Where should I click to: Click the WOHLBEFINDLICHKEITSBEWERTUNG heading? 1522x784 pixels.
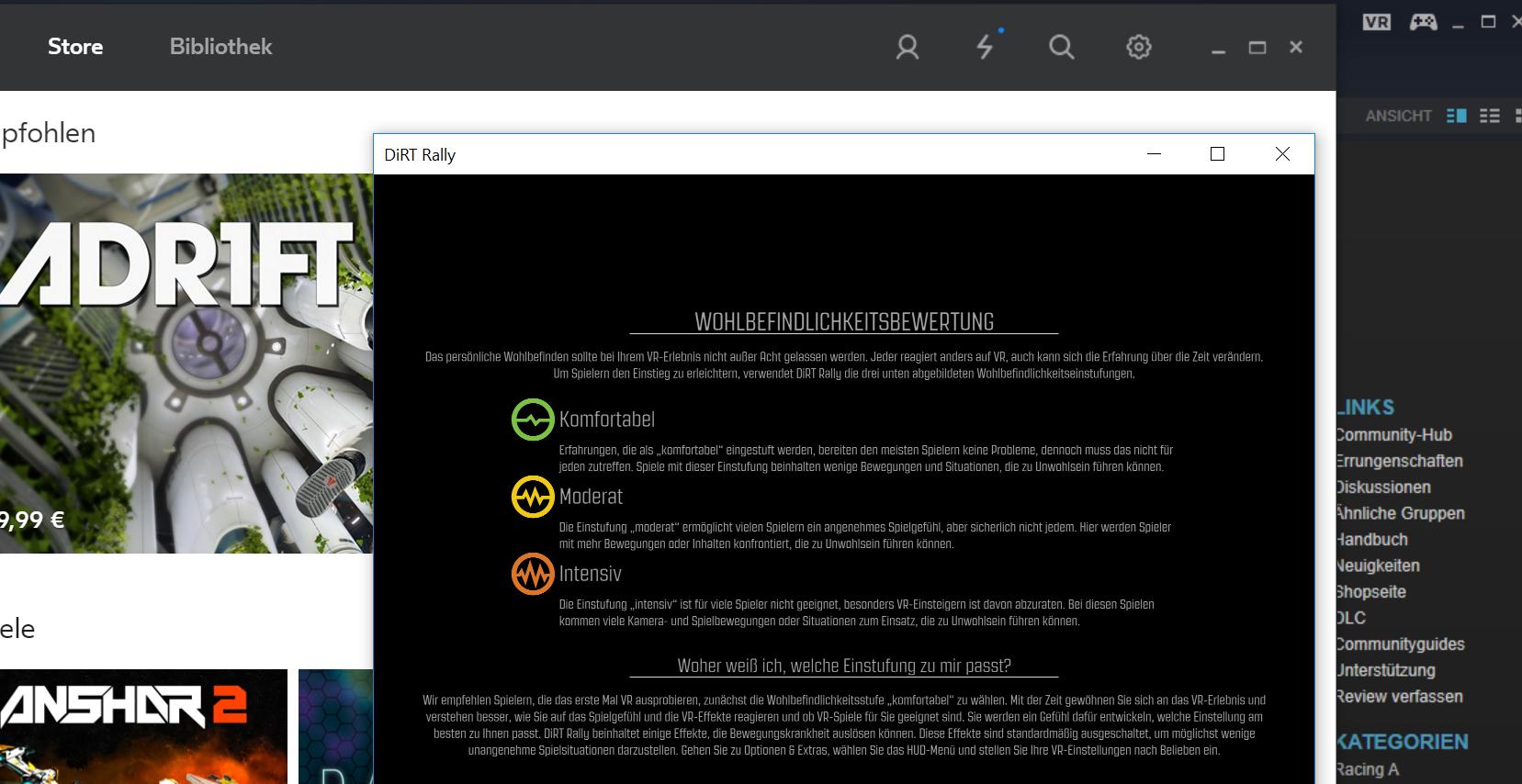844,322
